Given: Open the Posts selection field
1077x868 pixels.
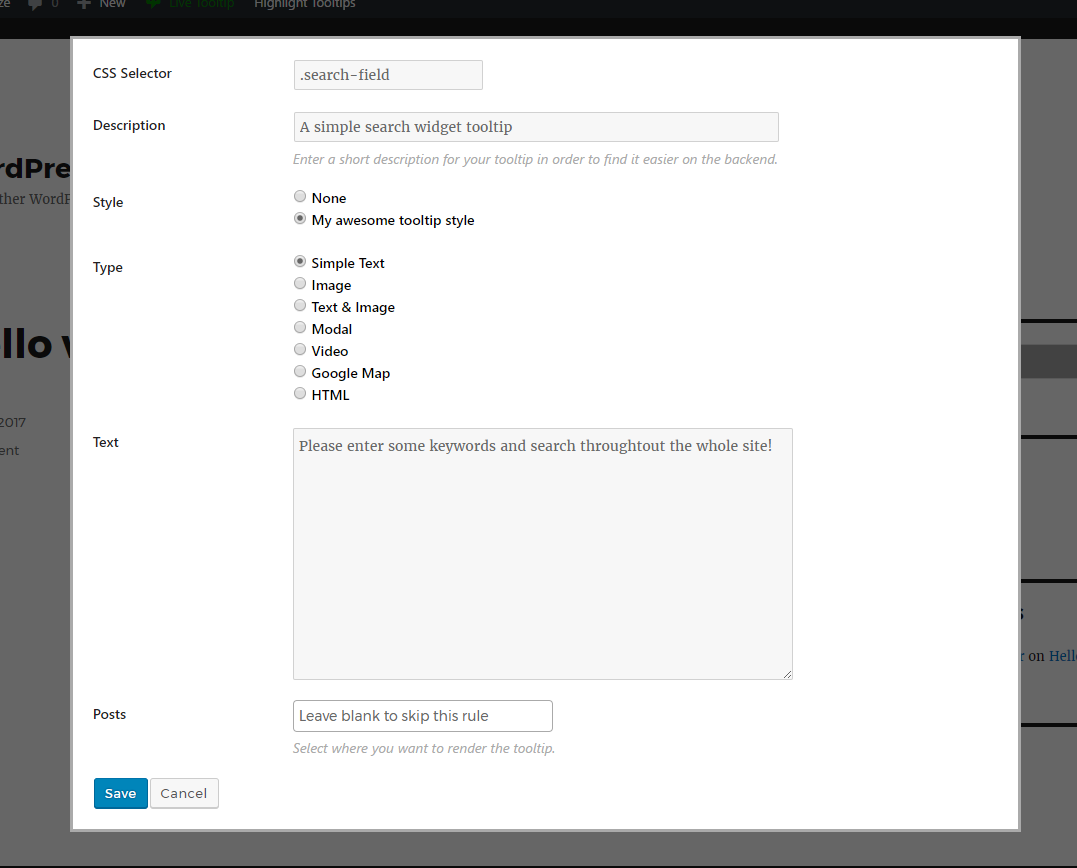Looking at the screenshot, I should tap(422, 716).
